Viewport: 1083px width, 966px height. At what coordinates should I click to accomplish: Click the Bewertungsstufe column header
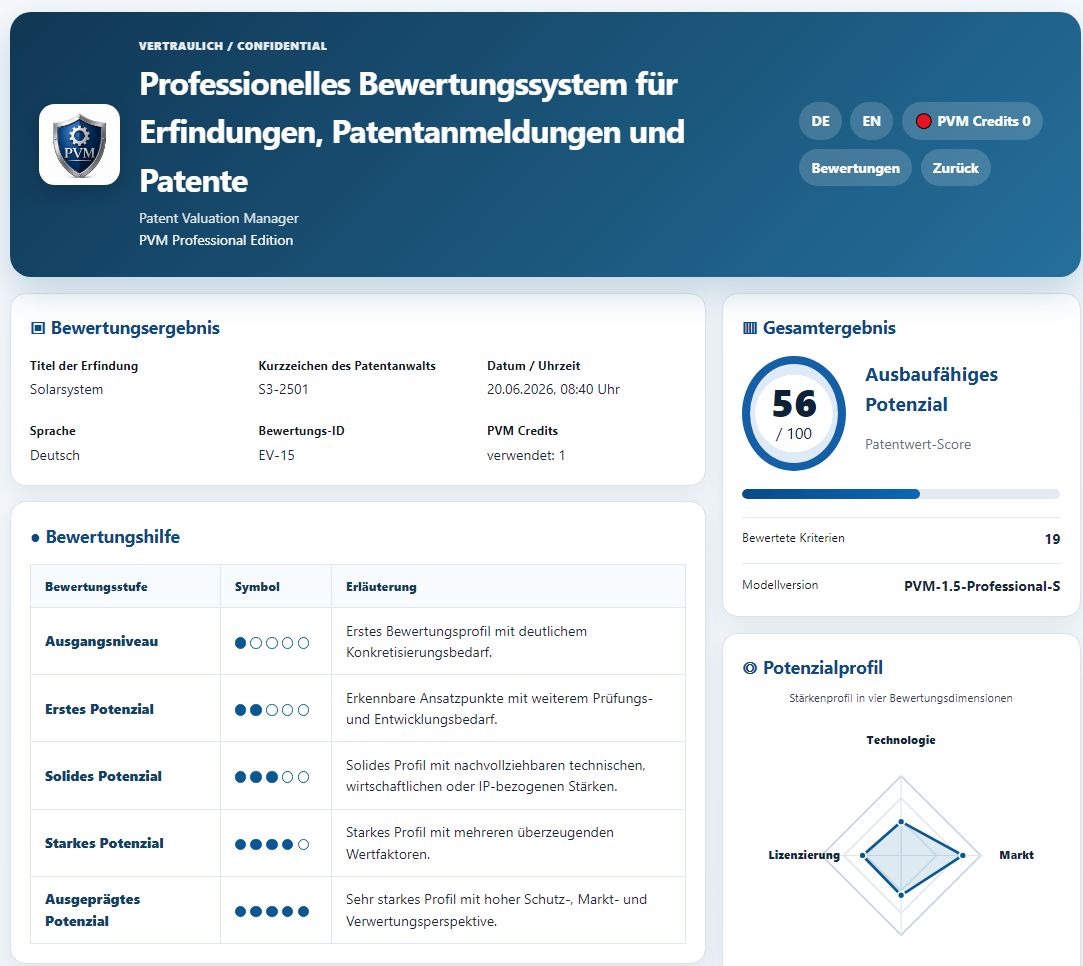tap(96, 587)
